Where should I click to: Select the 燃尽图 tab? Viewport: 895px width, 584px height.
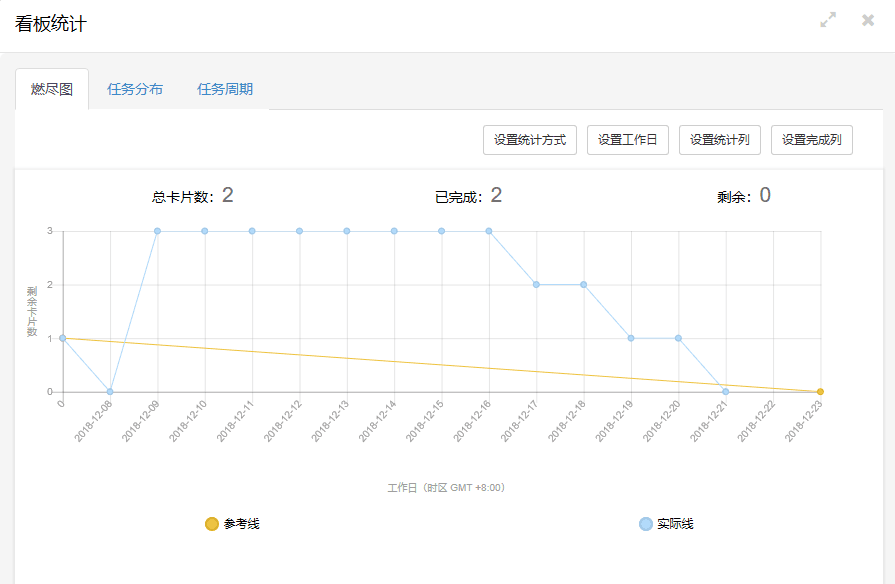[x=52, y=89]
